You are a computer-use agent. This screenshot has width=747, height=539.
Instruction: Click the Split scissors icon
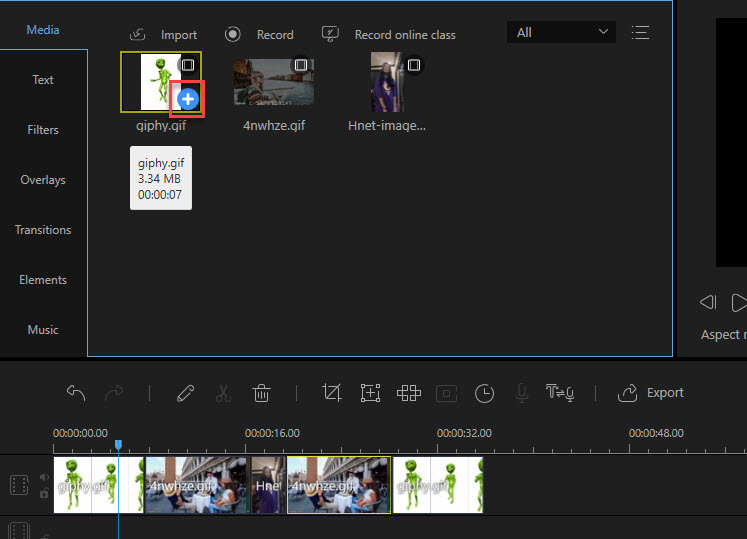(223, 393)
